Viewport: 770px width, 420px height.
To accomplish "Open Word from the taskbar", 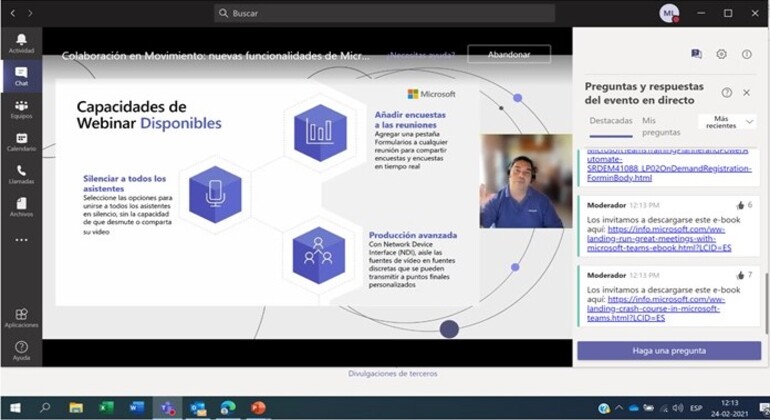I will click(137, 408).
